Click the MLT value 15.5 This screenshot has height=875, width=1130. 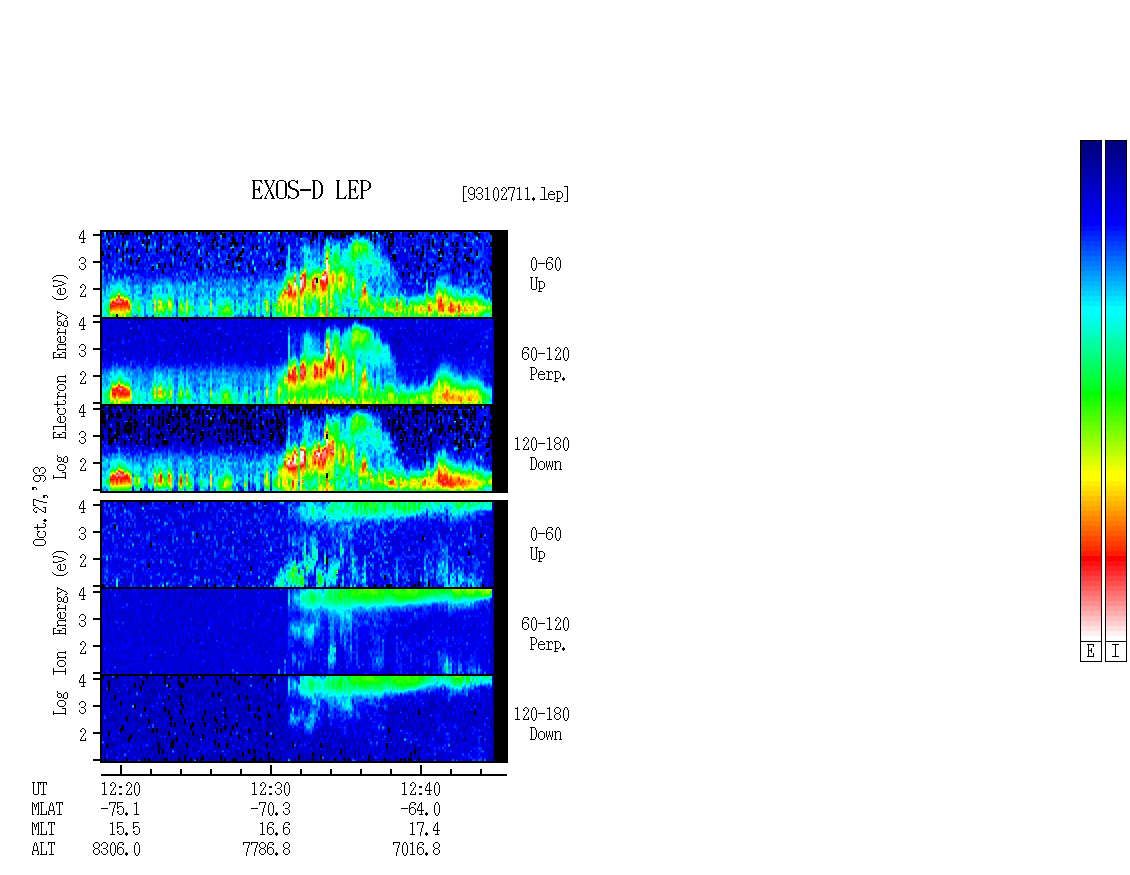coord(125,830)
